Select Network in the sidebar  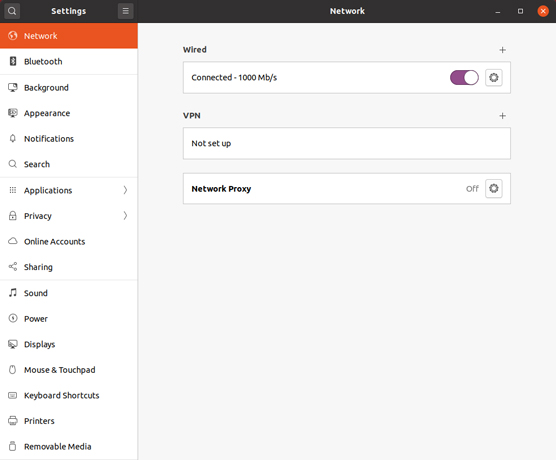(69, 36)
